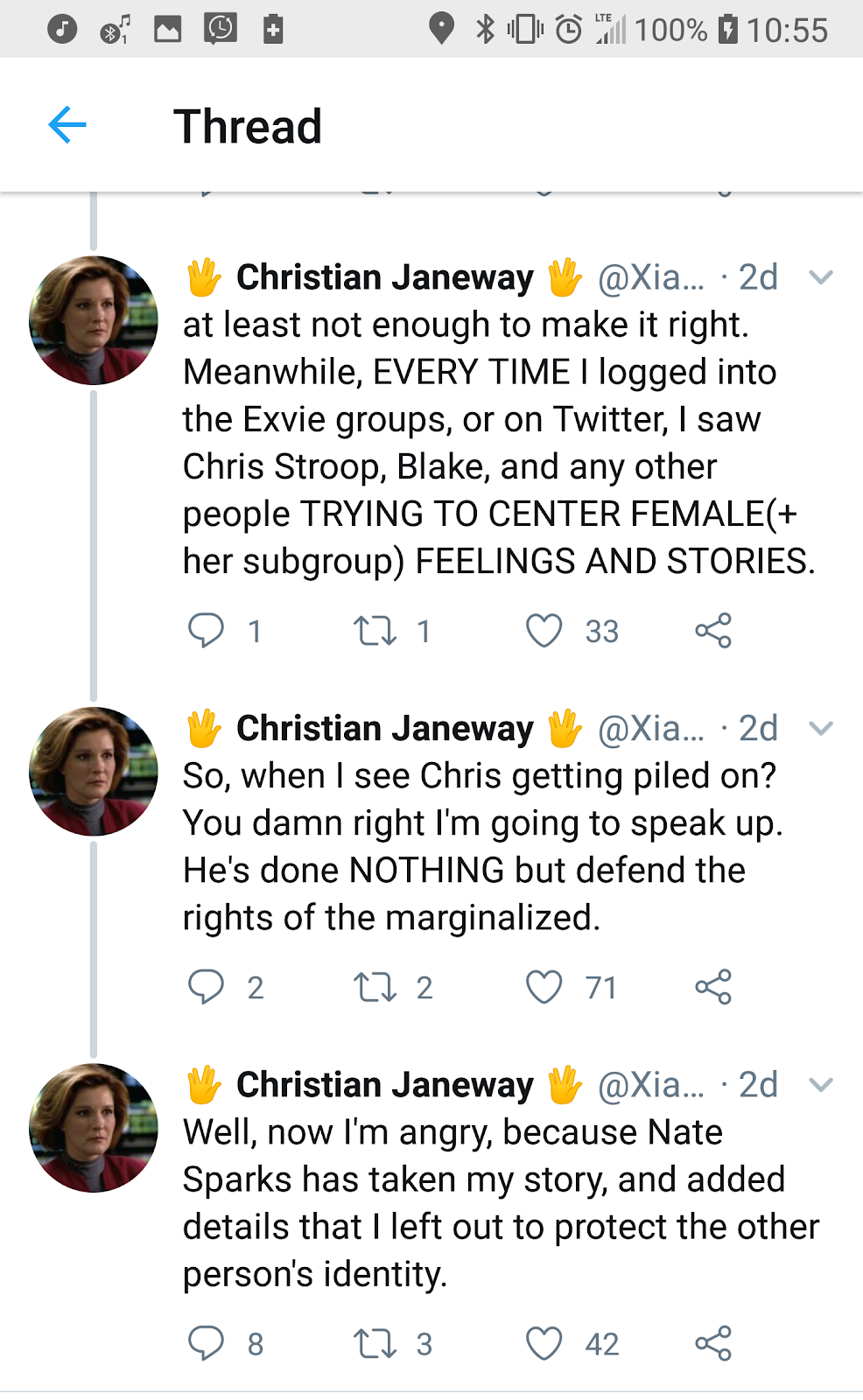Image resolution: width=863 pixels, height=1400 pixels.
Task: Like the tweet with 42 likes
Action: [544, 1343]
